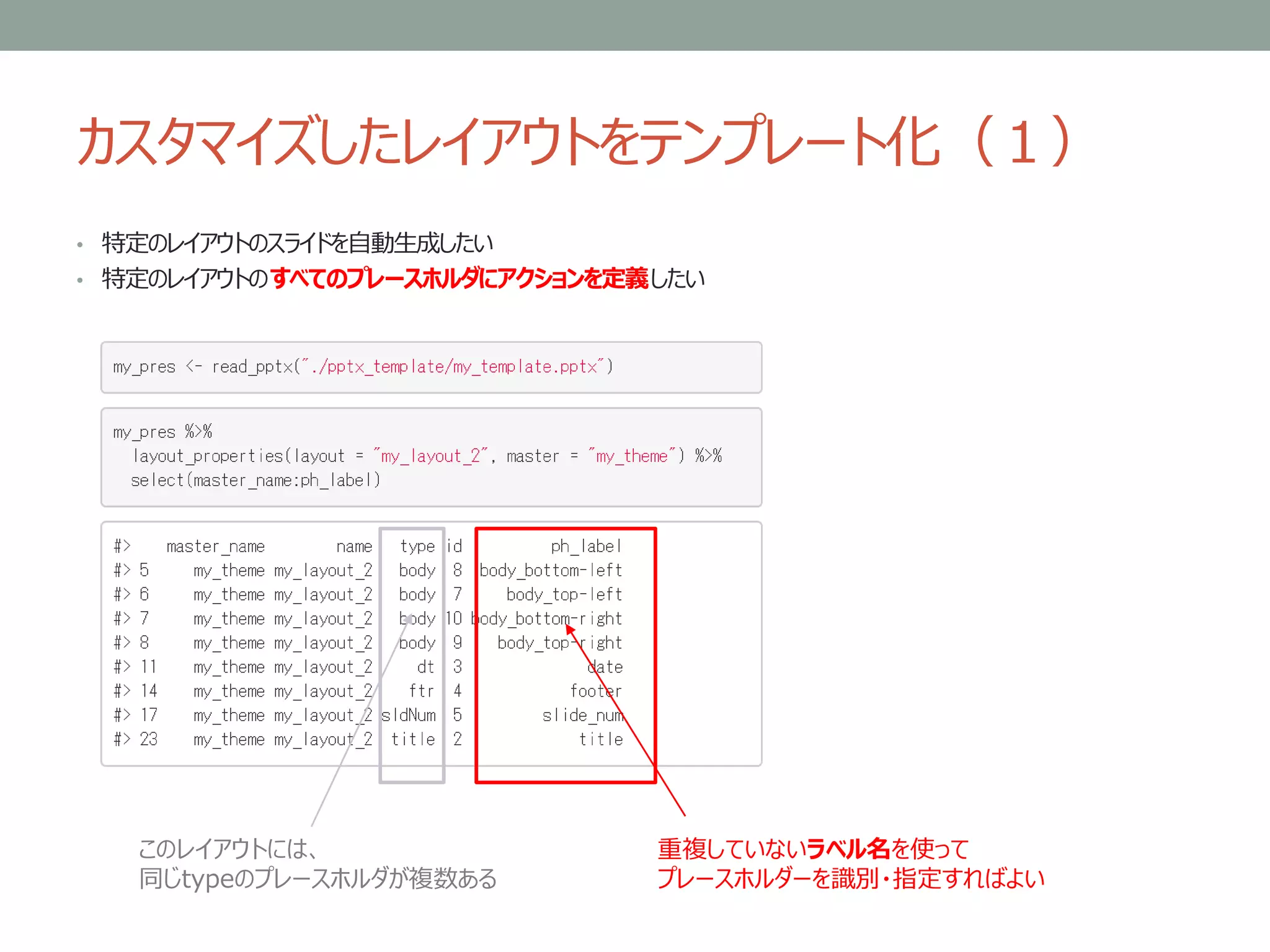Viewport: 1270px width, 952px height.
Task: Click the "my_theme" string in code
Action: point(631,456)
